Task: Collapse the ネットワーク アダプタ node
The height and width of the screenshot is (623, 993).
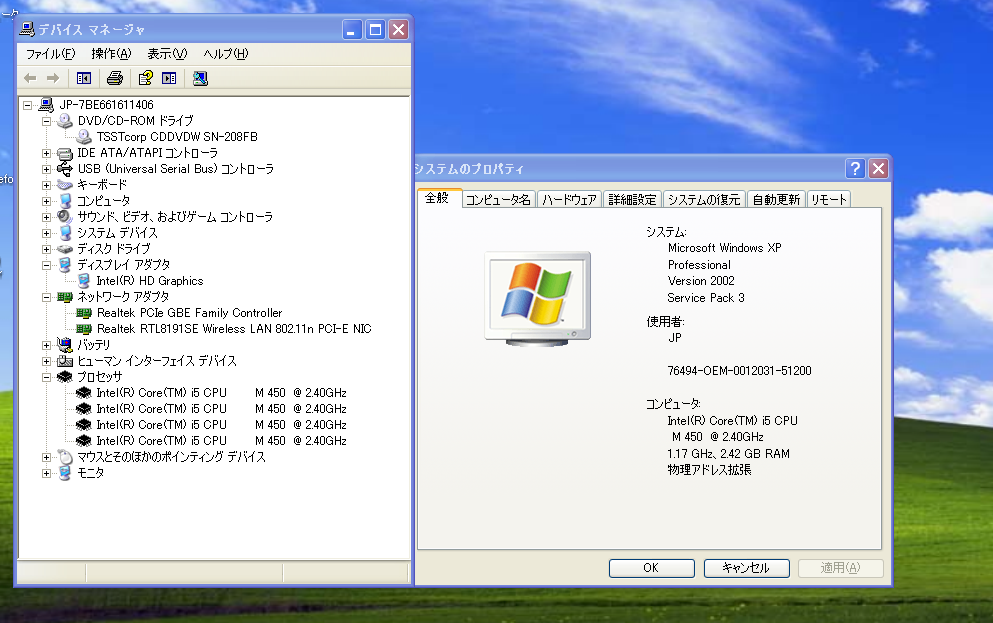Action: (46, 297)
